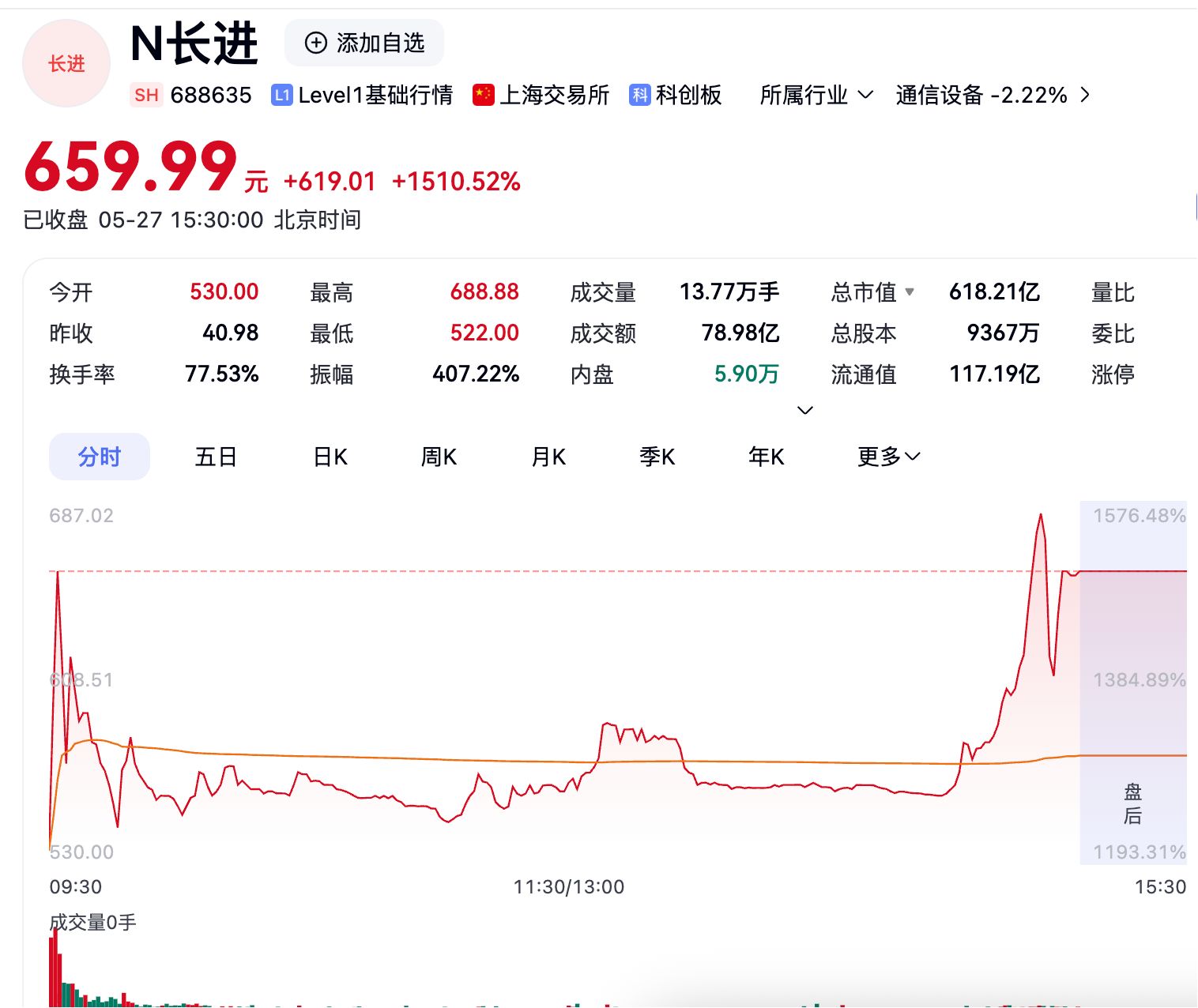Switch to the 日K chart tab

click(x=330, y=457)
